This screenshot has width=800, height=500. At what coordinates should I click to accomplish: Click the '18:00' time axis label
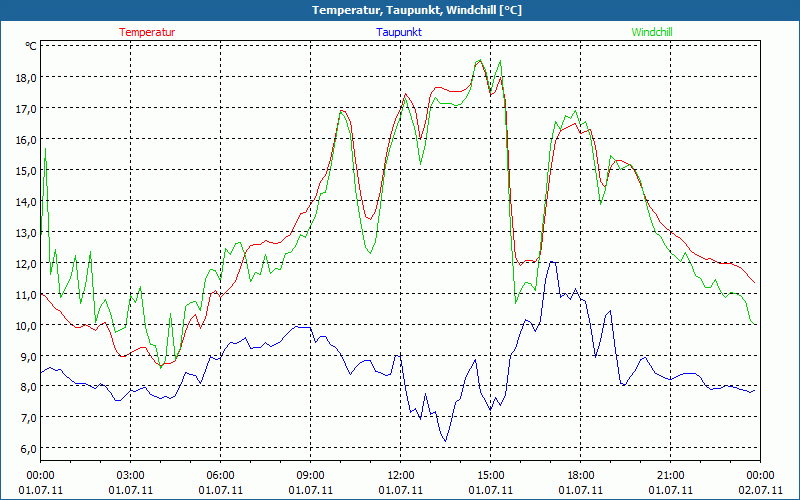581,476
